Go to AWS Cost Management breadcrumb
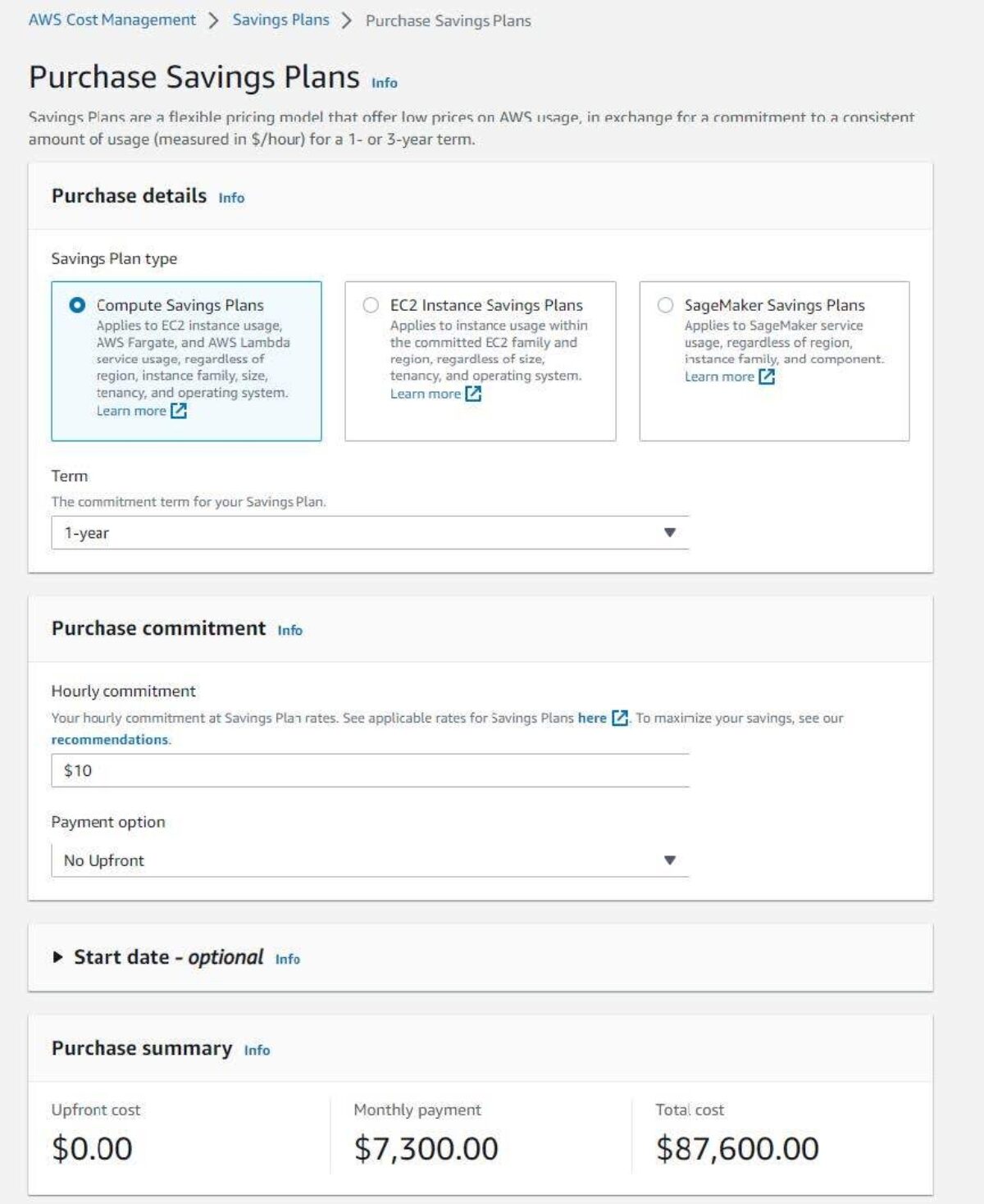 click(112, 20)
